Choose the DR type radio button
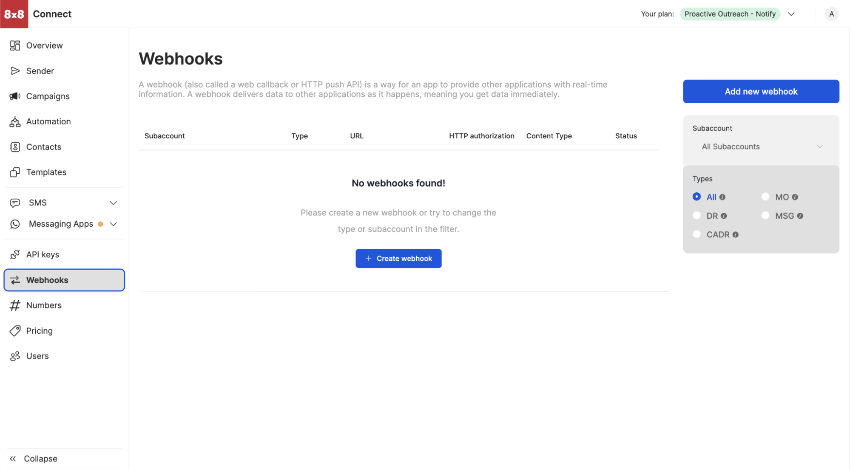 click(697, 215)
